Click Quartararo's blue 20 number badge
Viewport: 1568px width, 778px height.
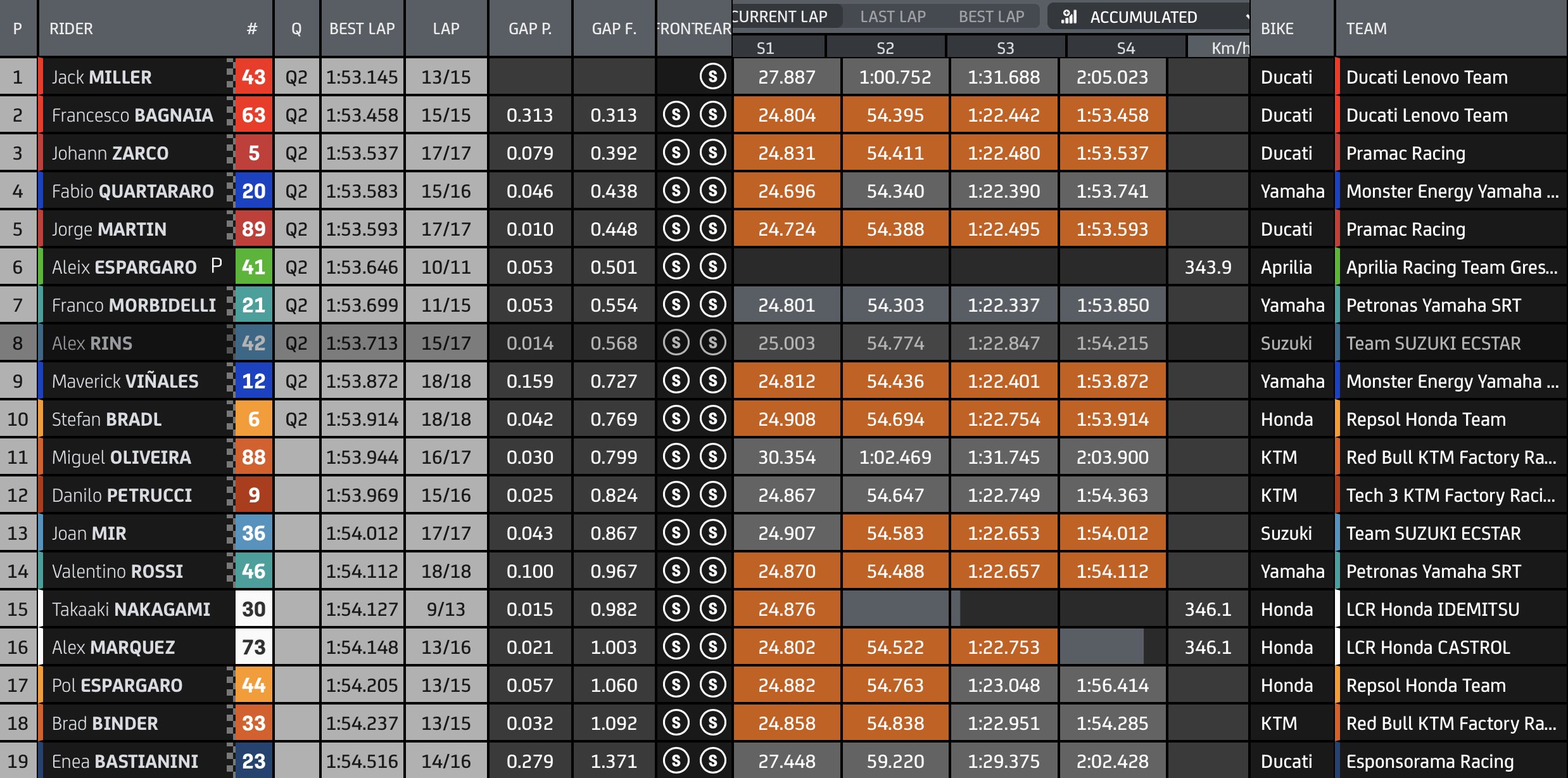[254, 191]
